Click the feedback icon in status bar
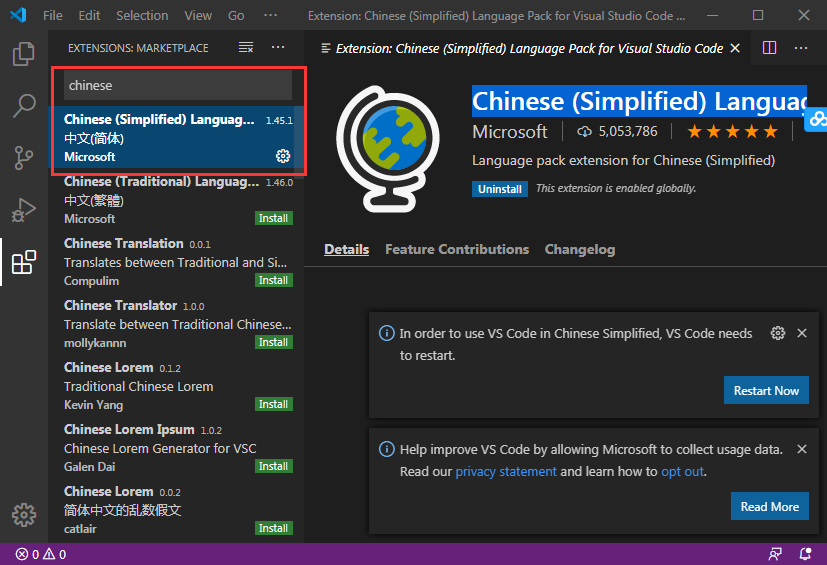Viewport: 827px width, 565px height. (775, 554)
